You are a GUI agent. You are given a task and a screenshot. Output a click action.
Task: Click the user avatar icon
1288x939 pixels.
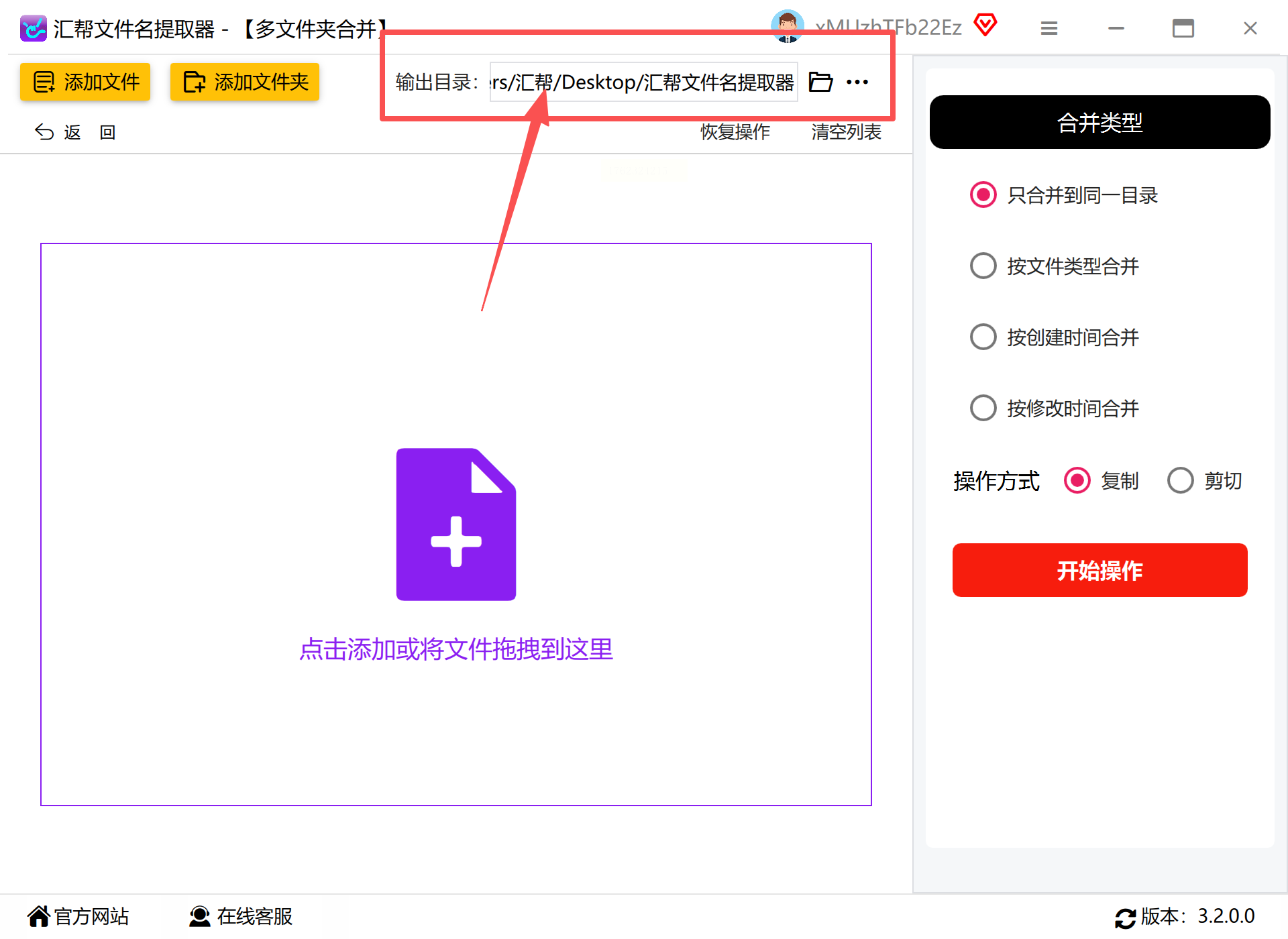787,27
